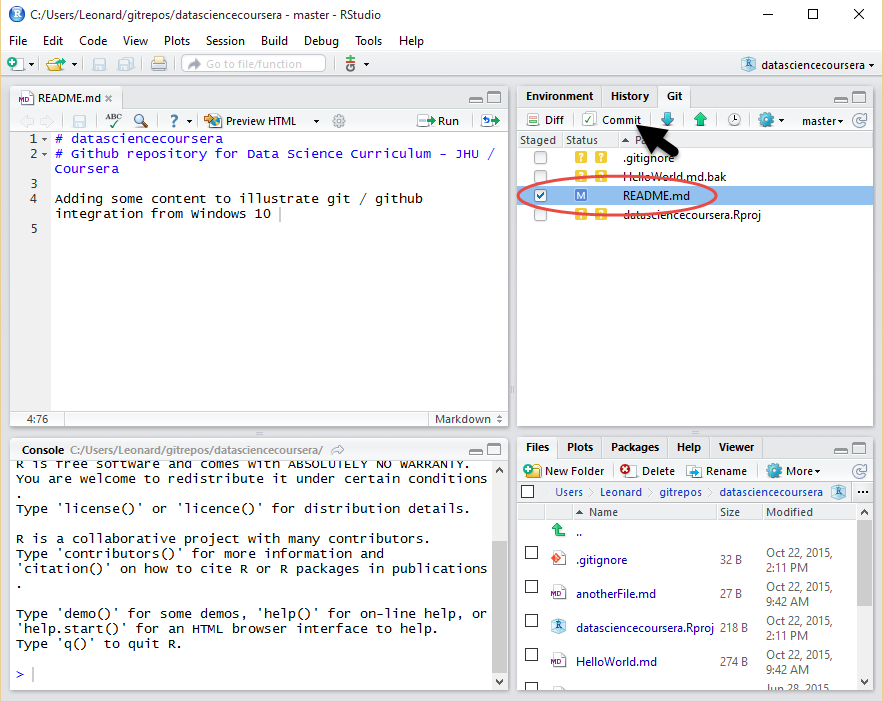Viewport: 883px width, 702px height.
Task: Click the print icon in main toolbar
Action: [158, 64]
